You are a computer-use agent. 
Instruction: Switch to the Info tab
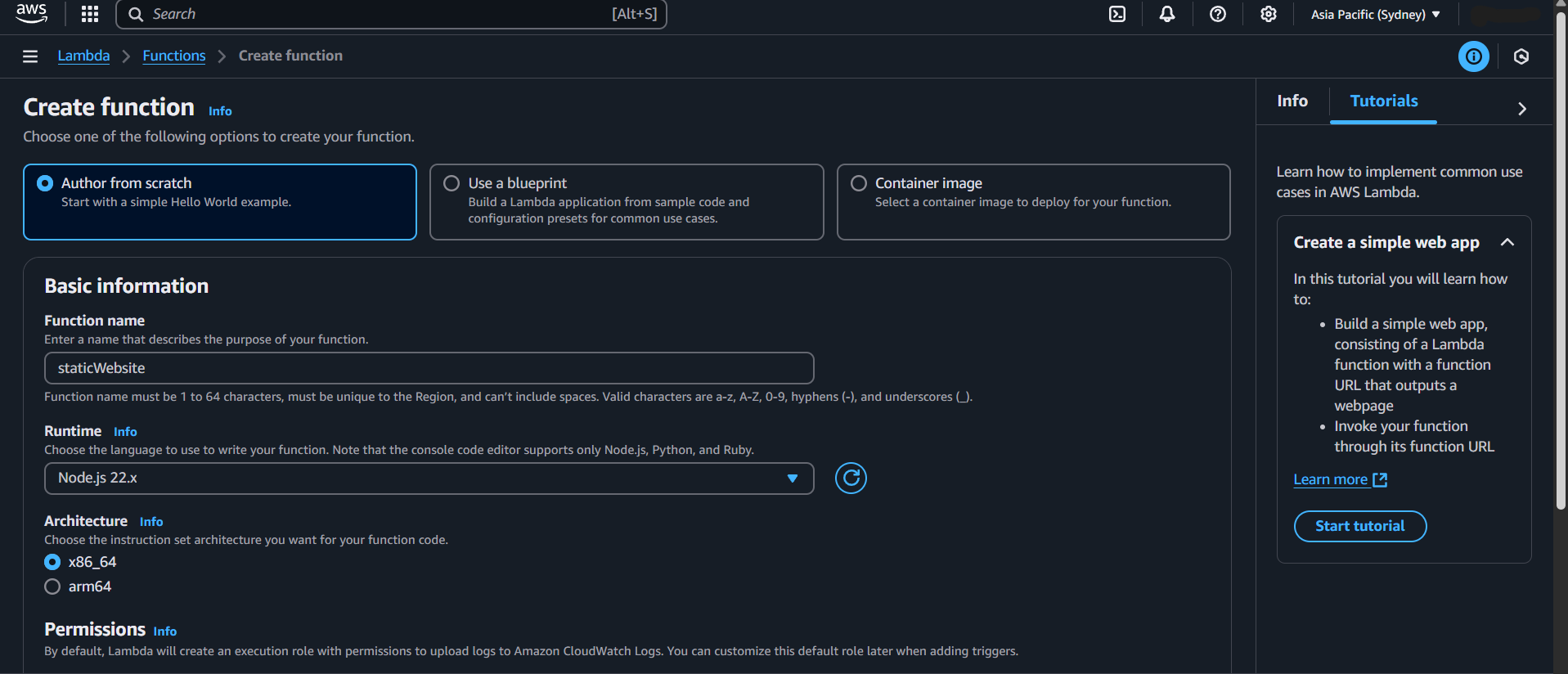point(1292,101)
